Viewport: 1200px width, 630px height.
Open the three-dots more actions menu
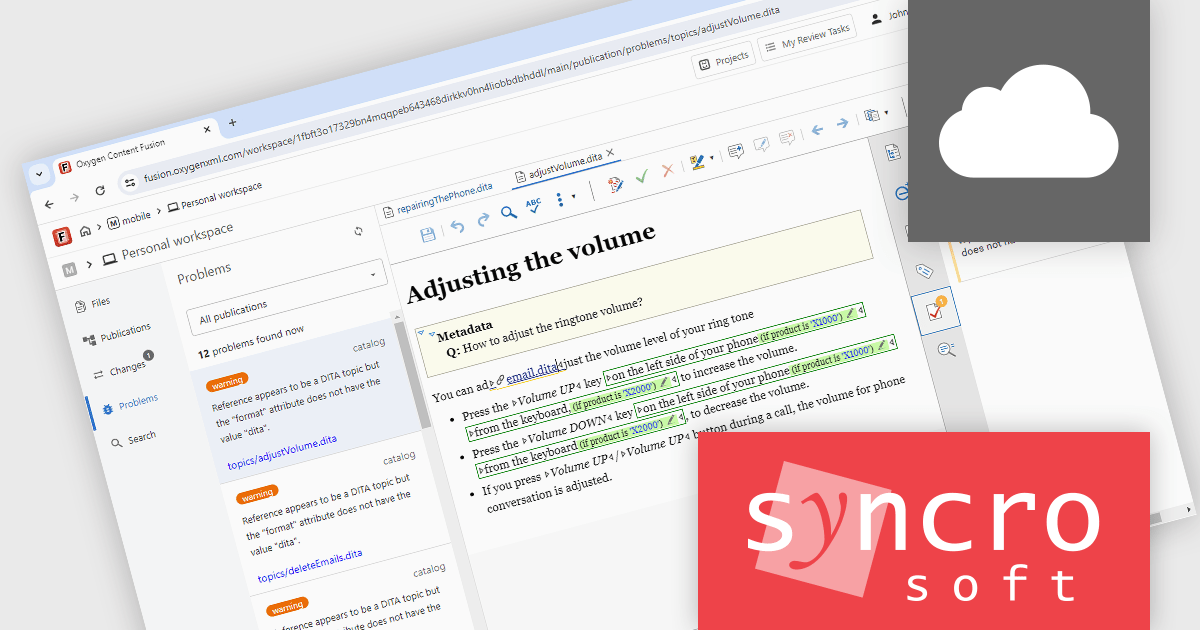[x=560, y=199]
